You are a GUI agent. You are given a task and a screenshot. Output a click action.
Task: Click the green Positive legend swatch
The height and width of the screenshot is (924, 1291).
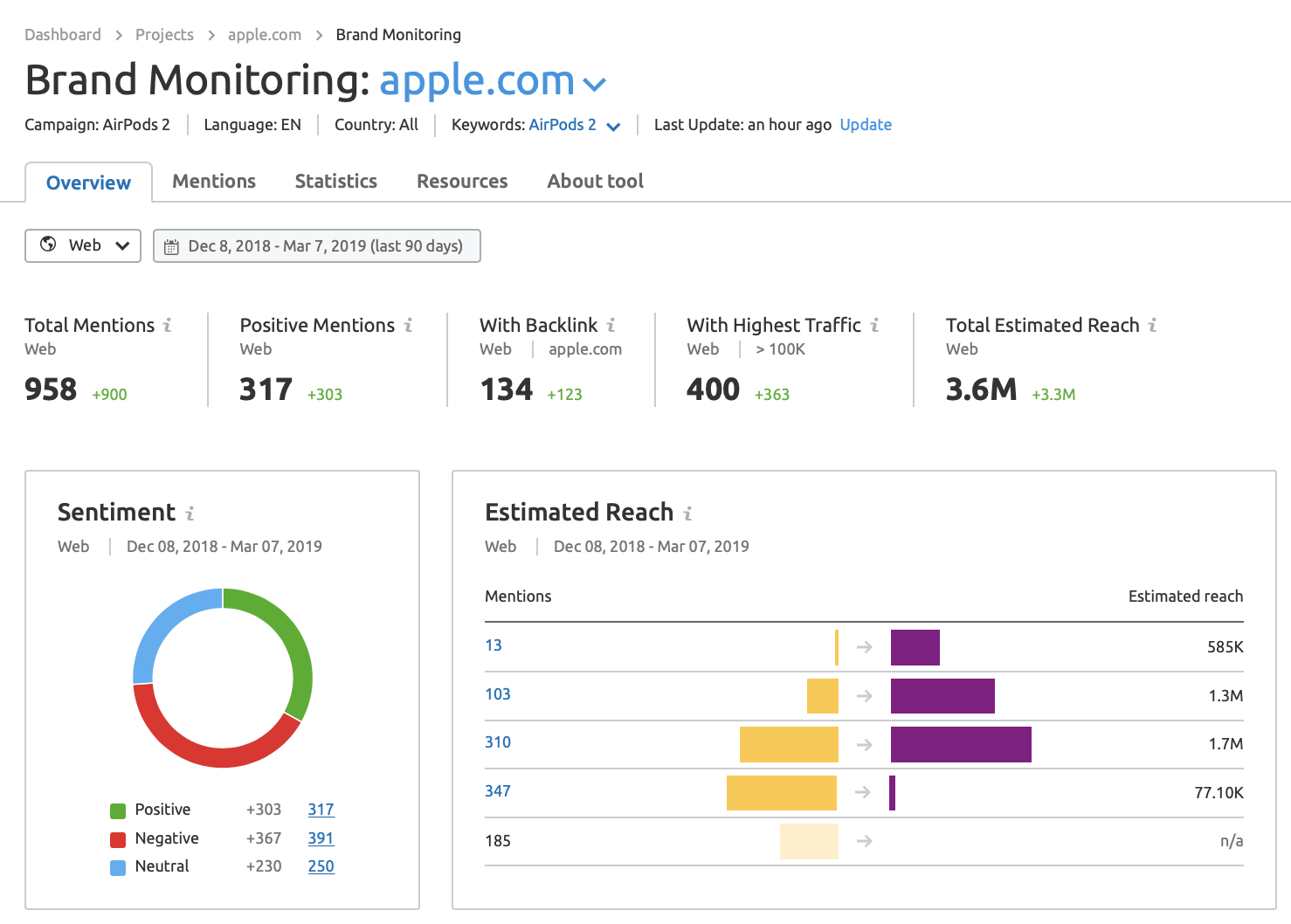click(x=117, y=810)
